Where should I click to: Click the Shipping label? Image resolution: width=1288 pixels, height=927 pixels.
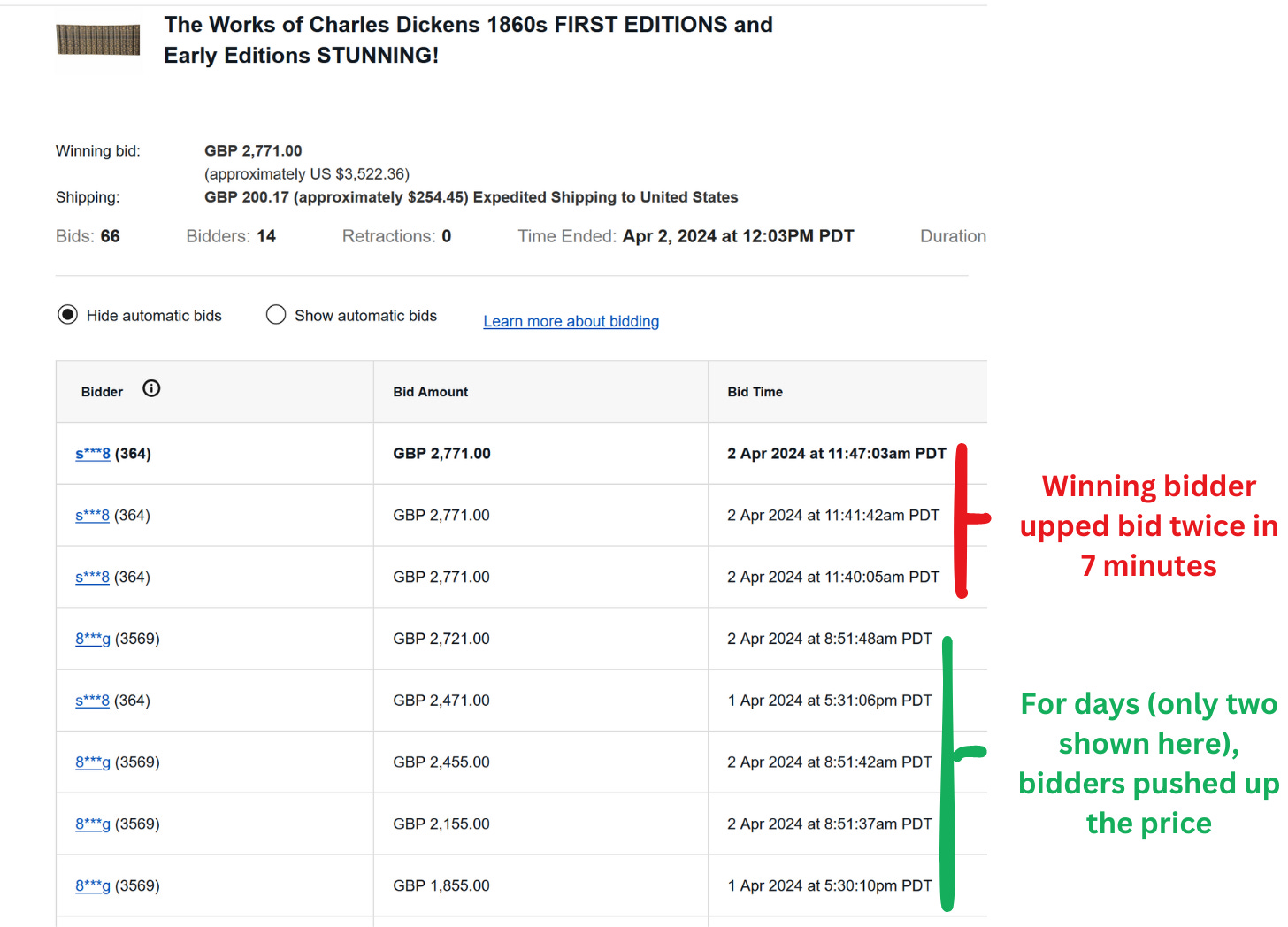88,197
